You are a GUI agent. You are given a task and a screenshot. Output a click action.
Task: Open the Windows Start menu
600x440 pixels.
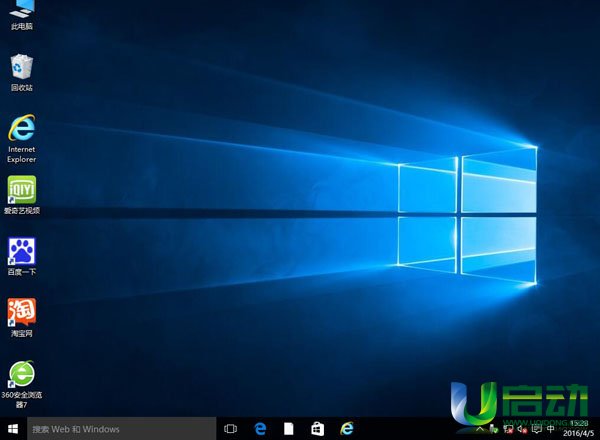click(x=12, y=429)
